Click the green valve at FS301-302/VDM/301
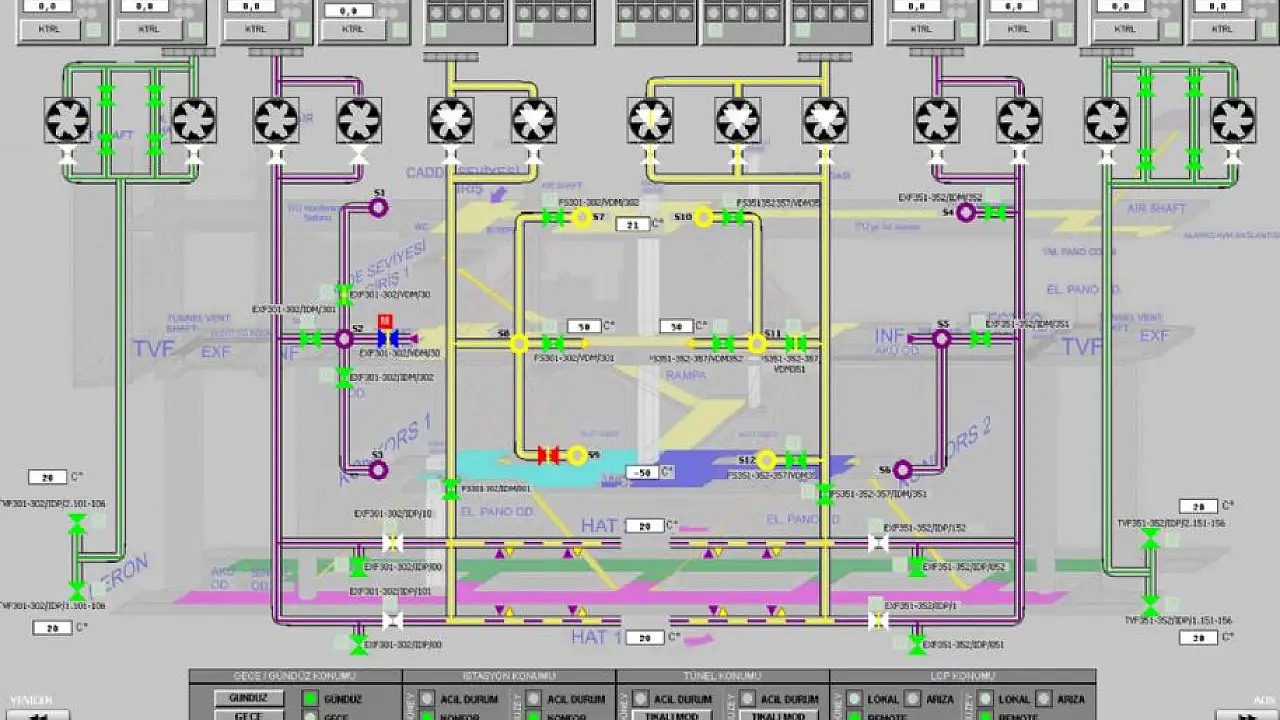 tap(553, 343)
